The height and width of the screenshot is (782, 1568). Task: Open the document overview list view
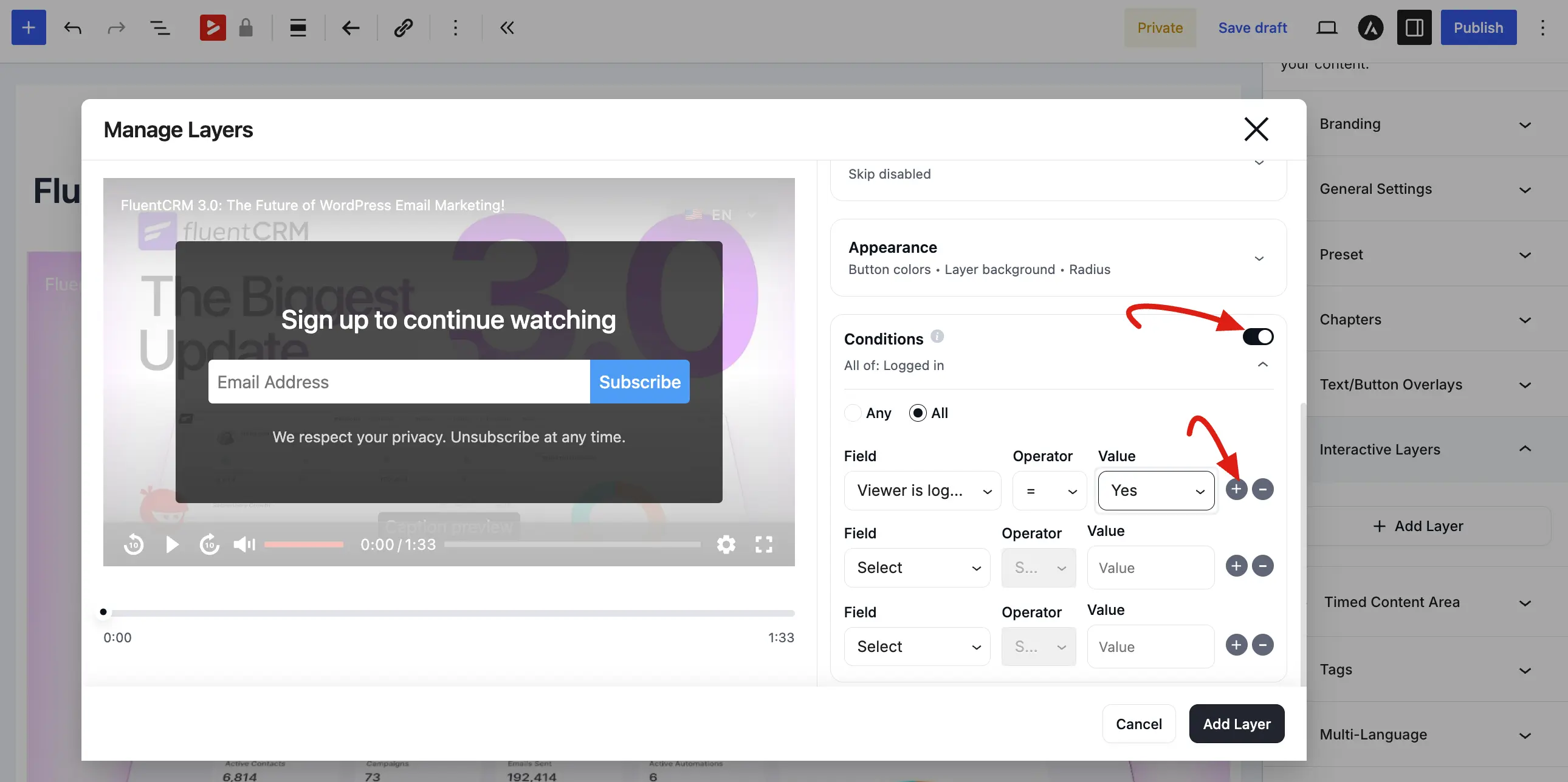(159, 27)
